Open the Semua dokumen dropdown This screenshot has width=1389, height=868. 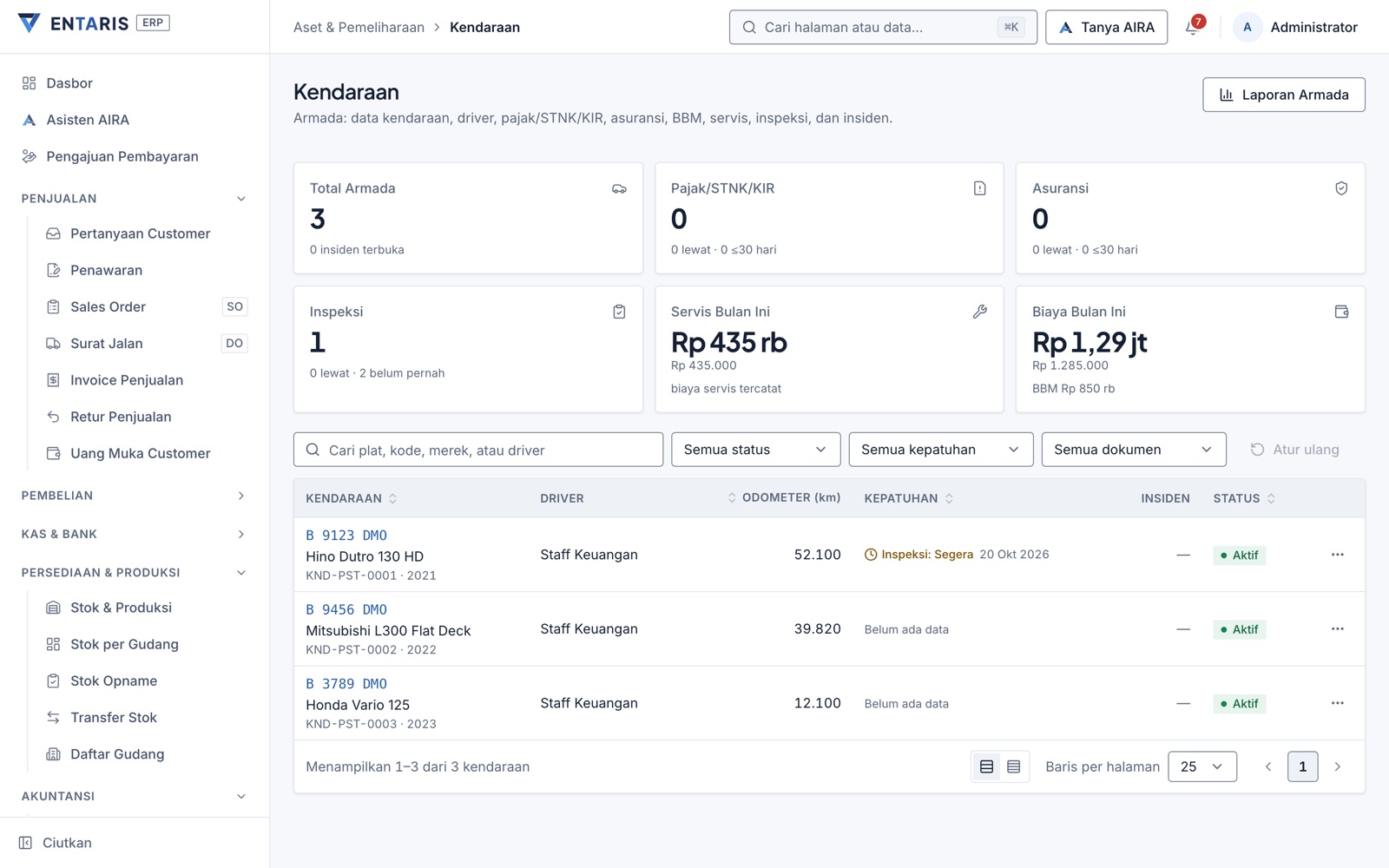click(x=1133, y=450)
